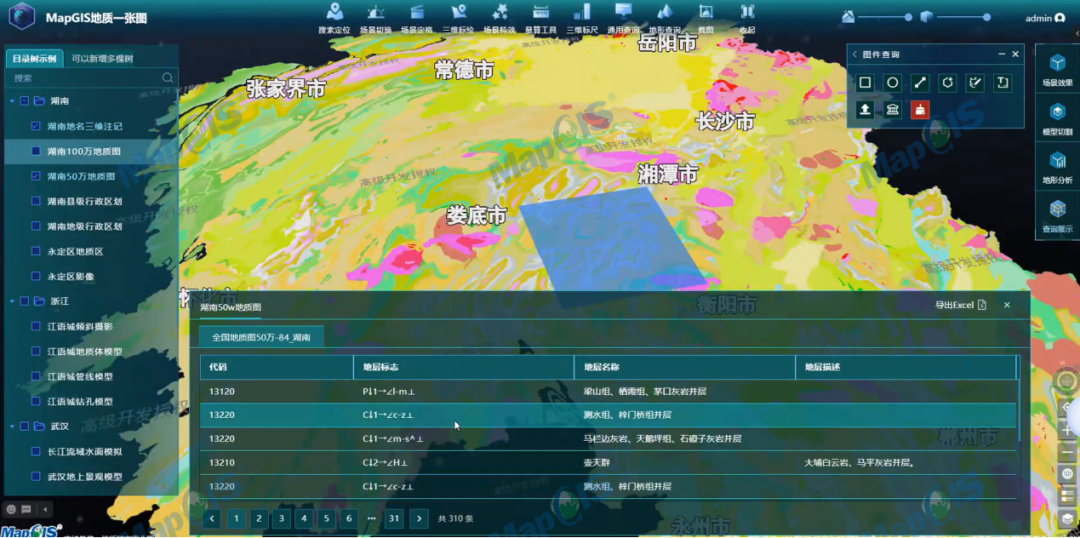Go to results page 31
The width and height of the screenshot is (1080, 538).
click(x=394, y=519)
